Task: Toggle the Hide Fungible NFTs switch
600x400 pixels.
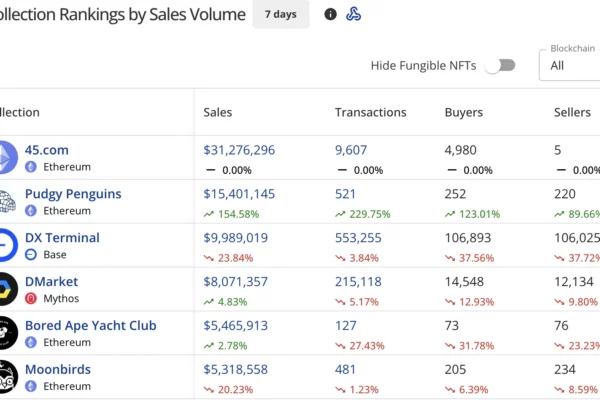Action: 499,65
